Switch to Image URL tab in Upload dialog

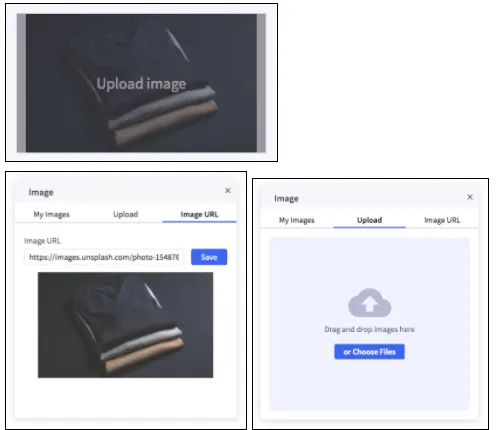[442, 220]
